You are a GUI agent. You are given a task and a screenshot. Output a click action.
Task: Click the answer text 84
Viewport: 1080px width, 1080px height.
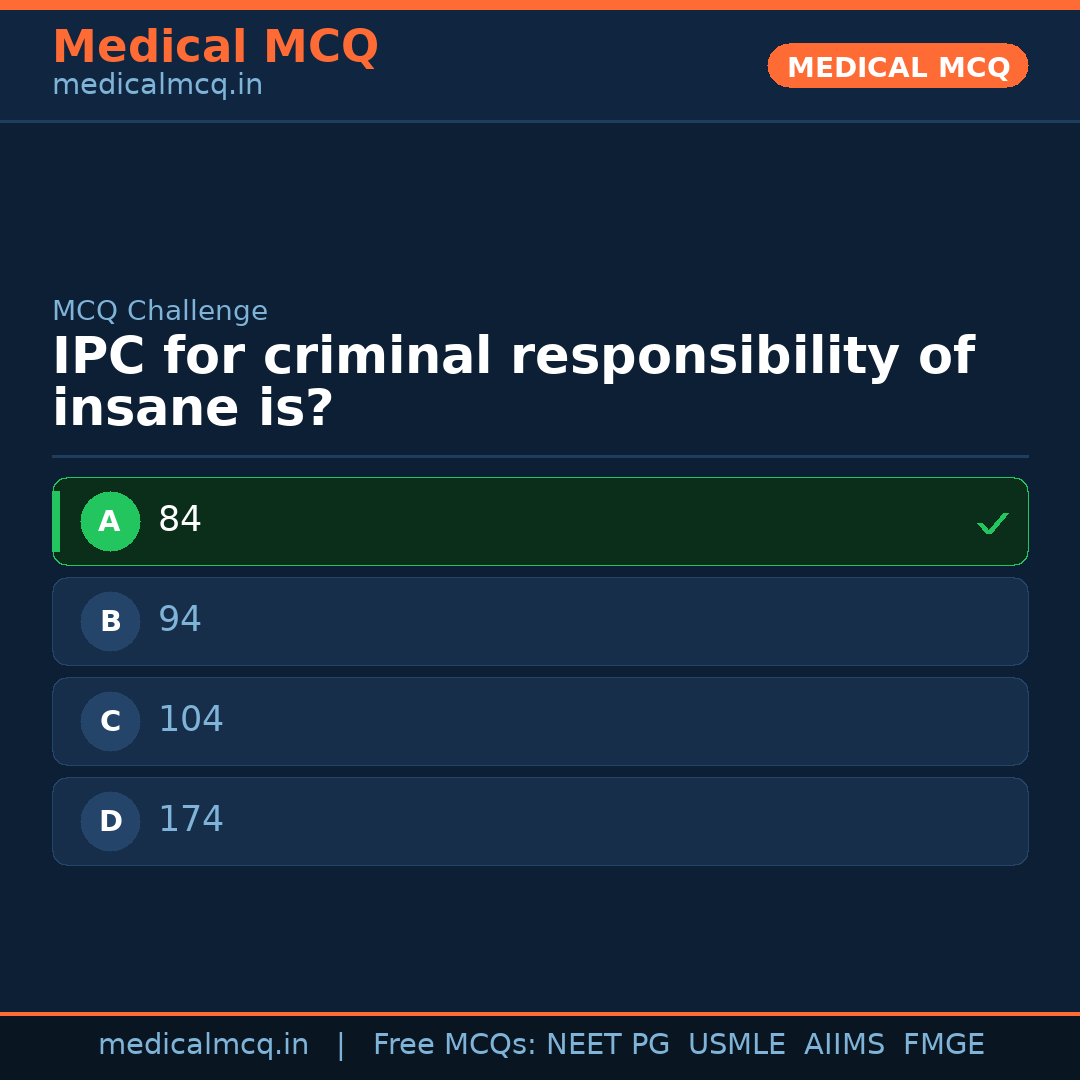pyautogui.click(x=180, y=520)
